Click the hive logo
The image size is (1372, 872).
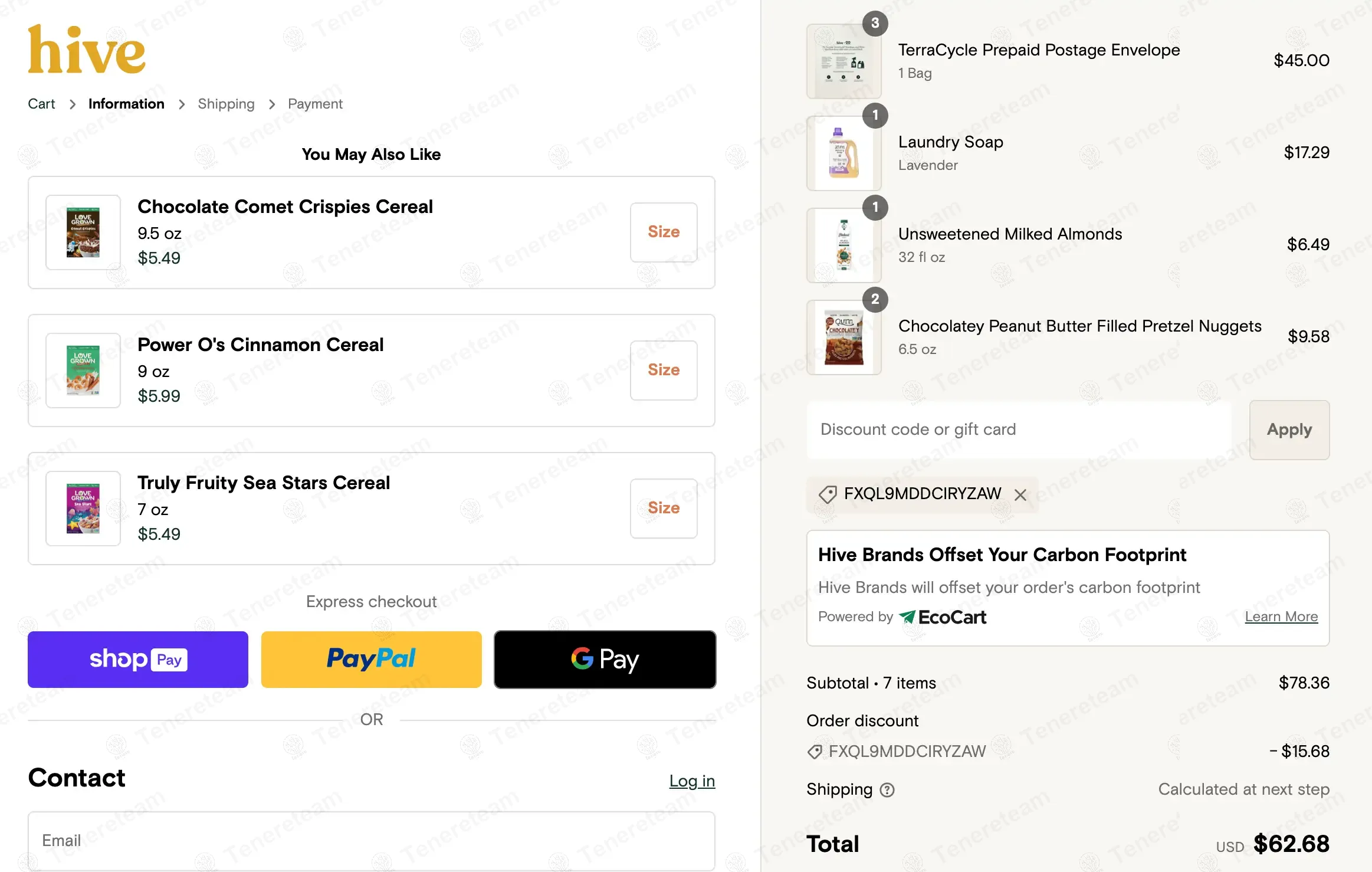click(87, 50)
